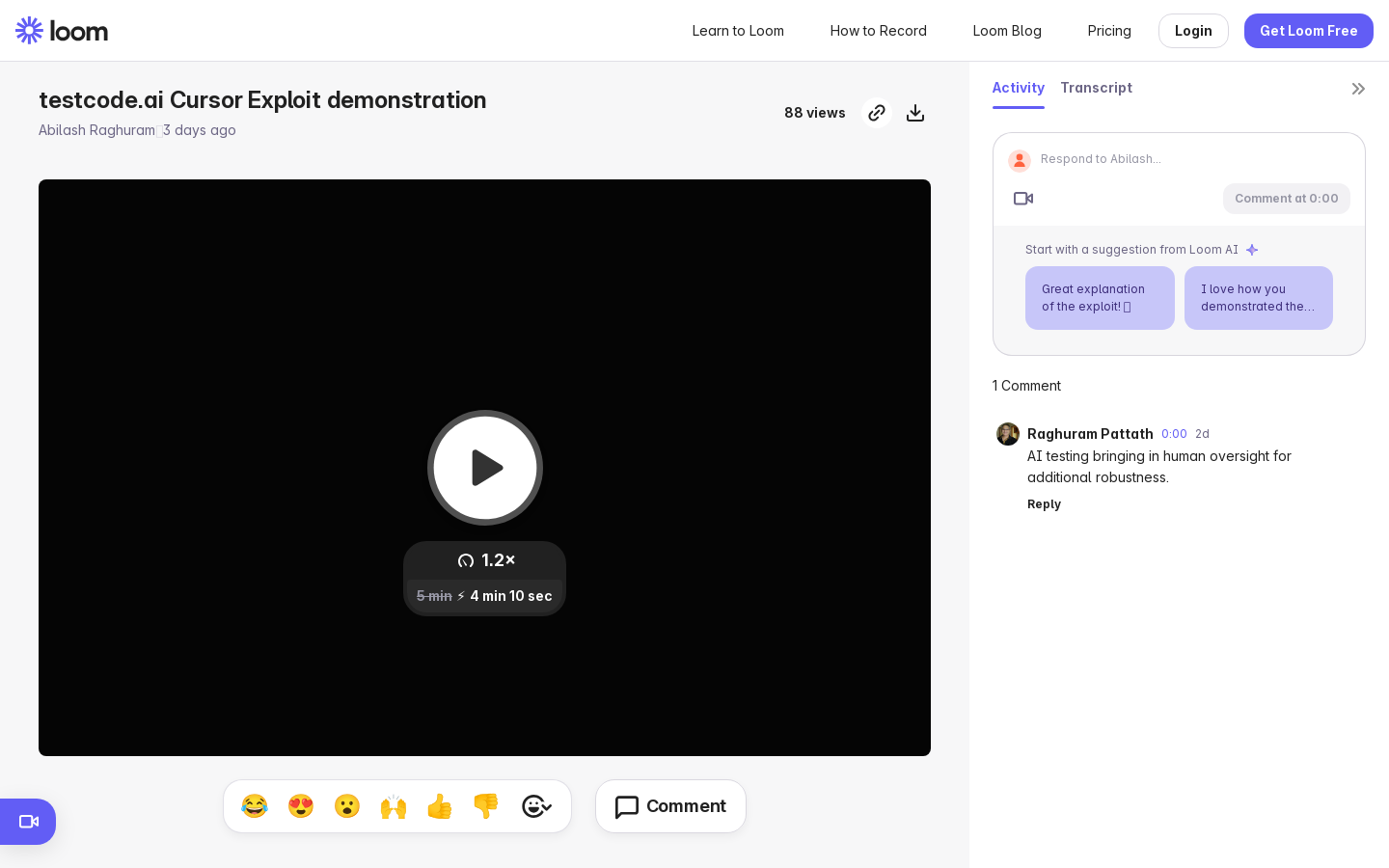The height and width of the screenshot is (868, 1389).
Task: Click the commenter name Raghuram Pattath
Action: 1090,434
